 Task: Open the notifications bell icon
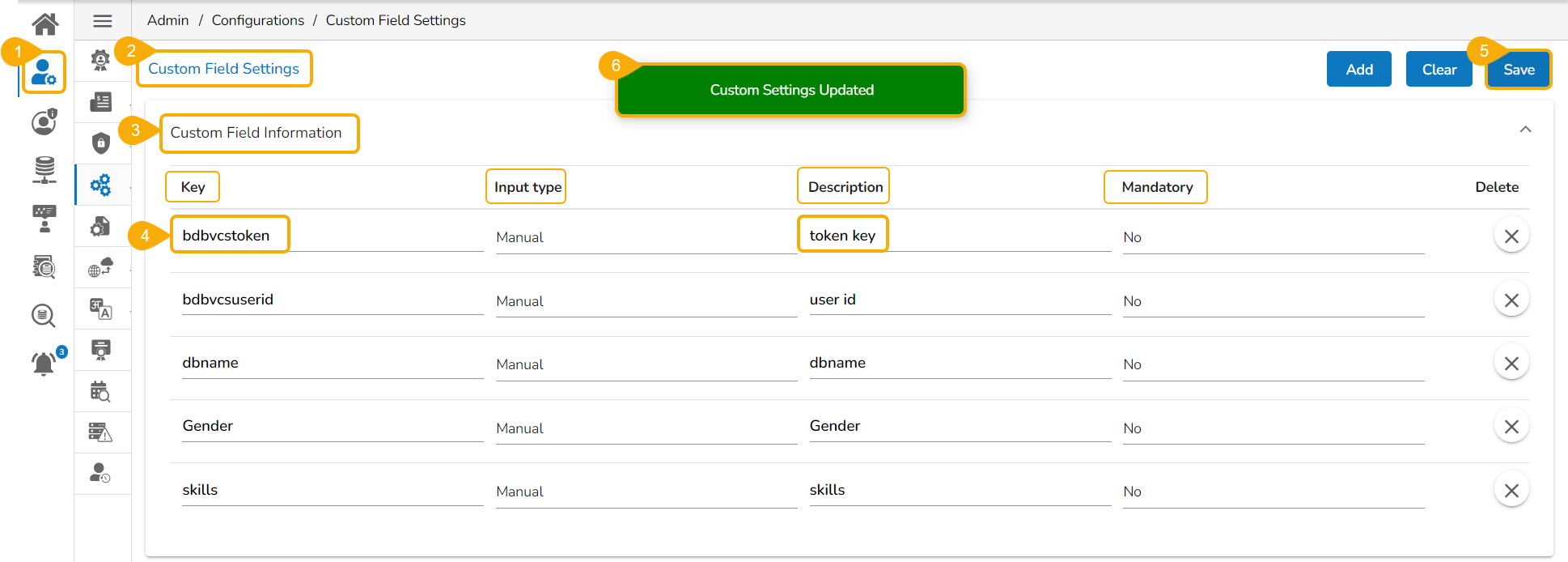[x=44, y=364]
